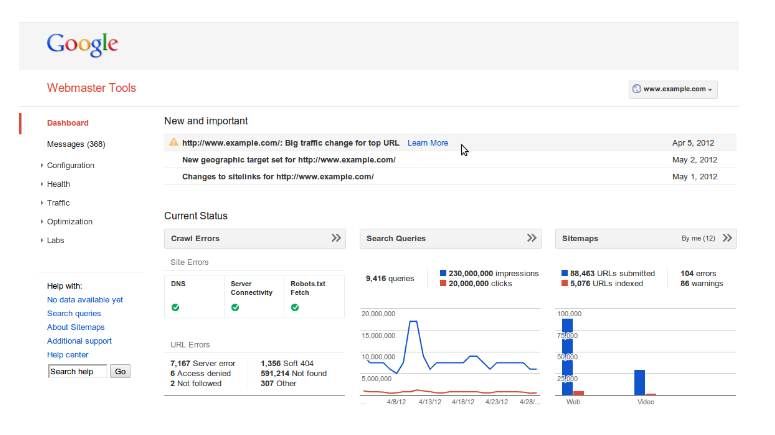
Task: Click the 'By me (12)' sitemaps filter
Action: 698,238
